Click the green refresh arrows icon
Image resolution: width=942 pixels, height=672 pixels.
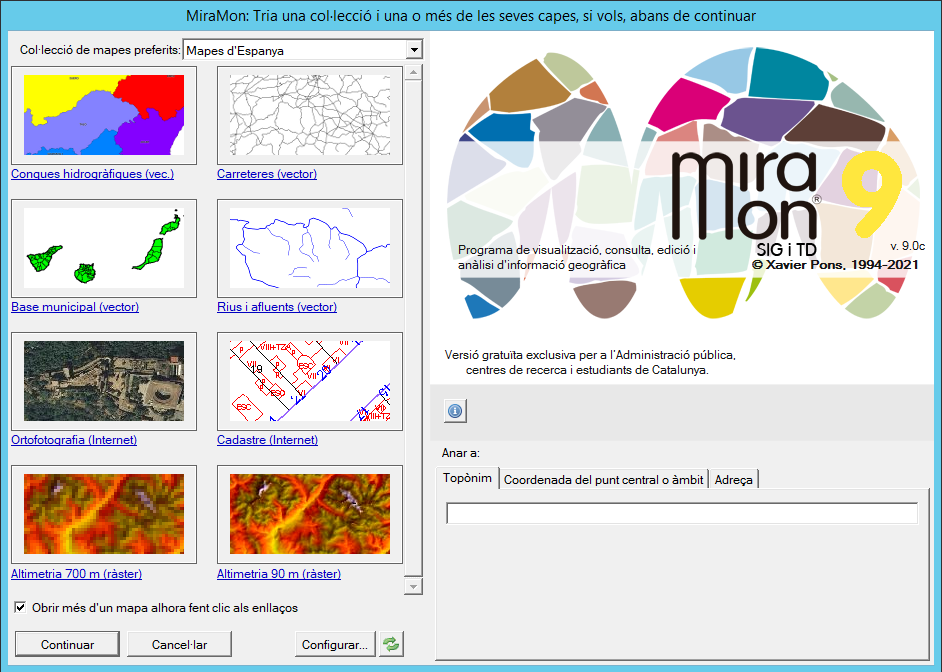click(391, 644)
